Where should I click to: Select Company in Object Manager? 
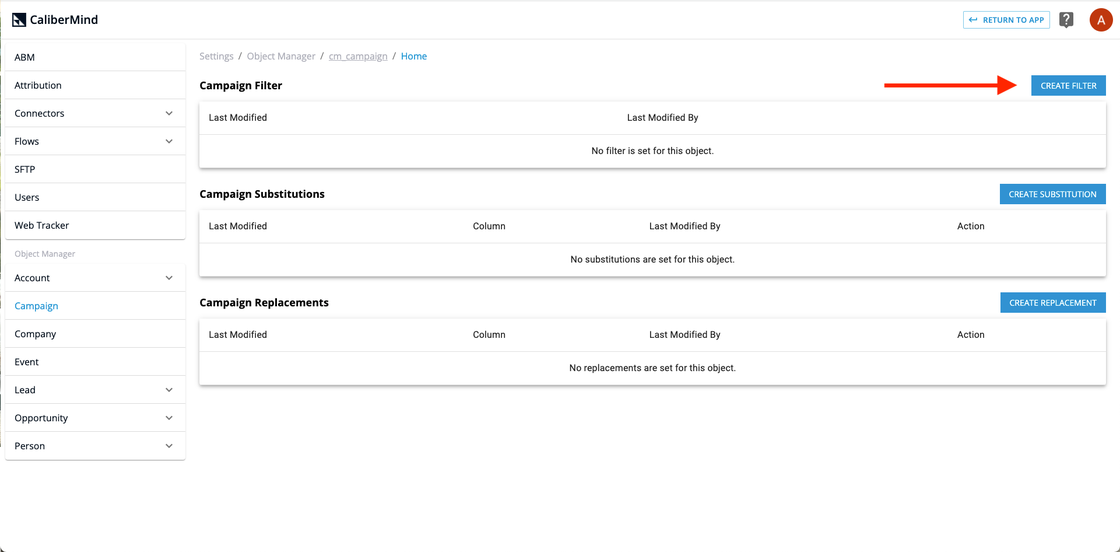95,333
